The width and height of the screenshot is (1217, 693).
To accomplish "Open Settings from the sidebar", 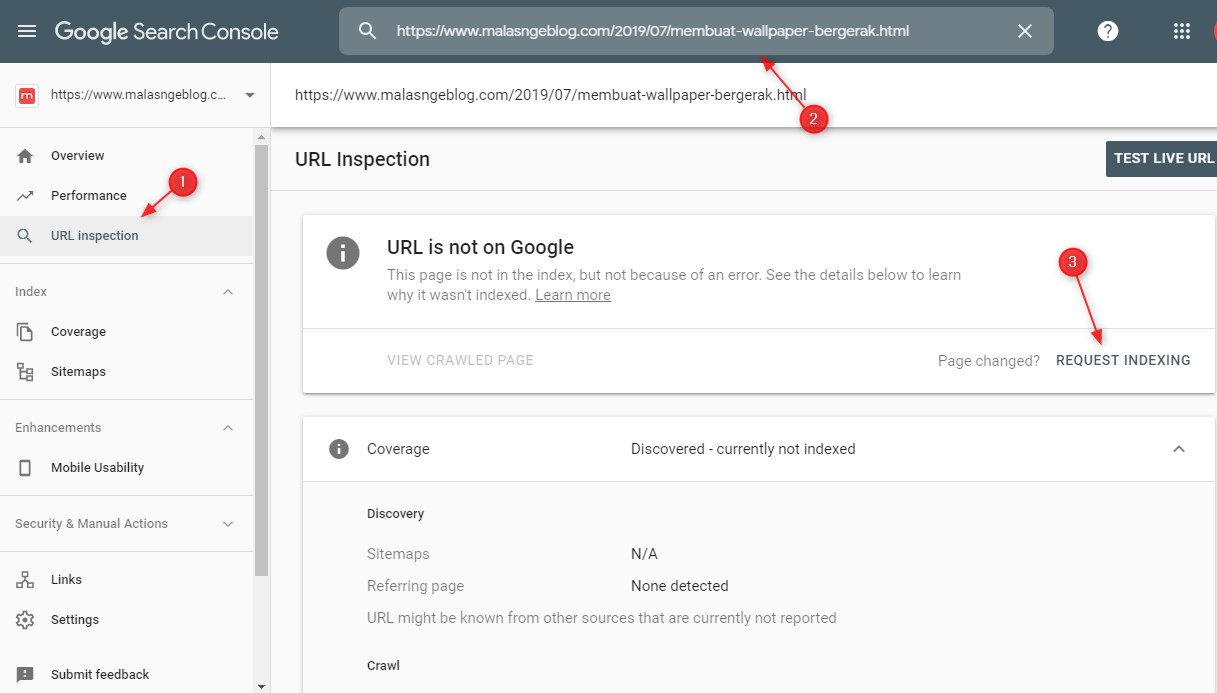I will coord(126,620).
